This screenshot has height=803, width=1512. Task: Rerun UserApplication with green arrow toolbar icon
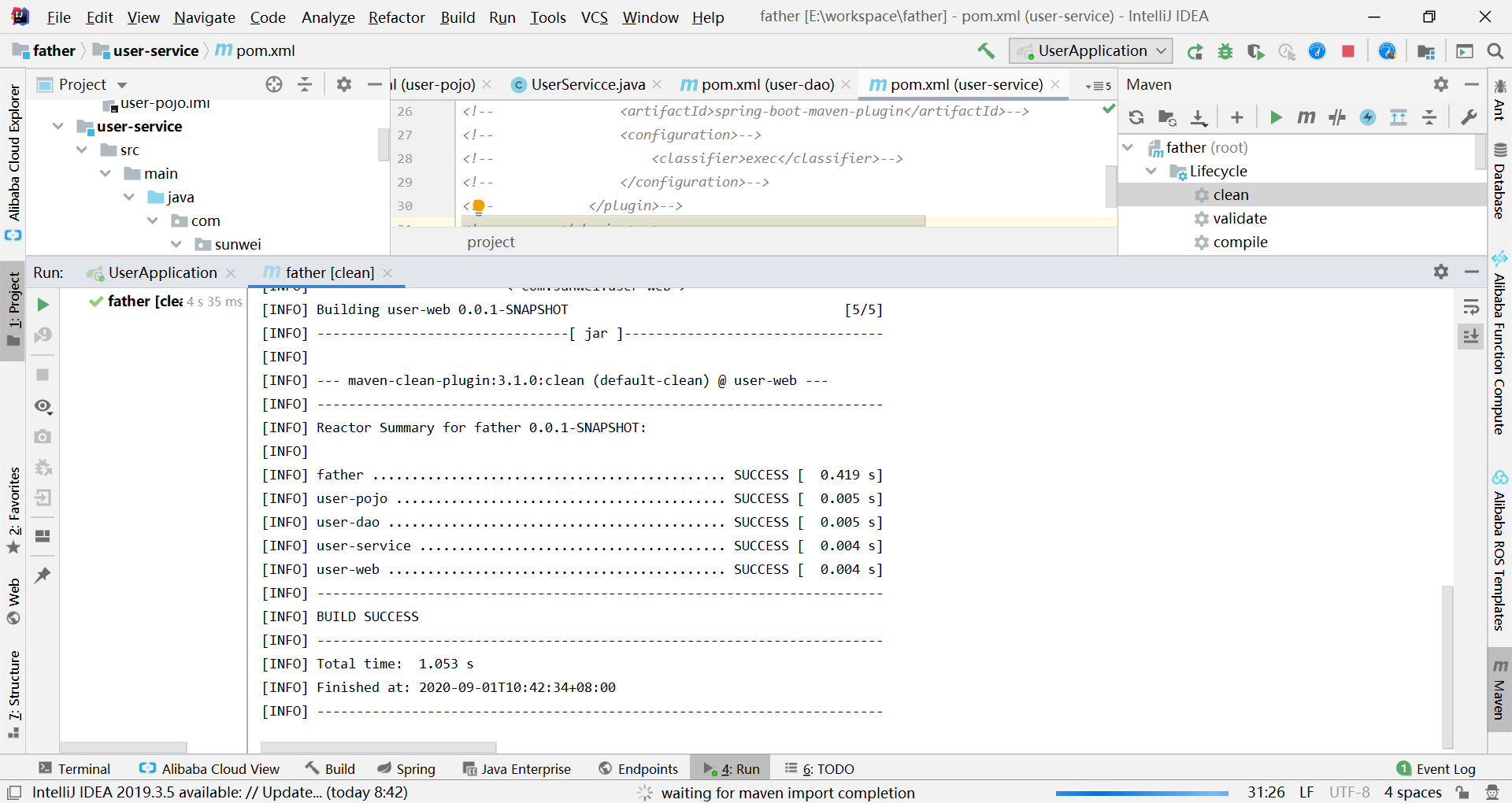(x=1195, y=52)
